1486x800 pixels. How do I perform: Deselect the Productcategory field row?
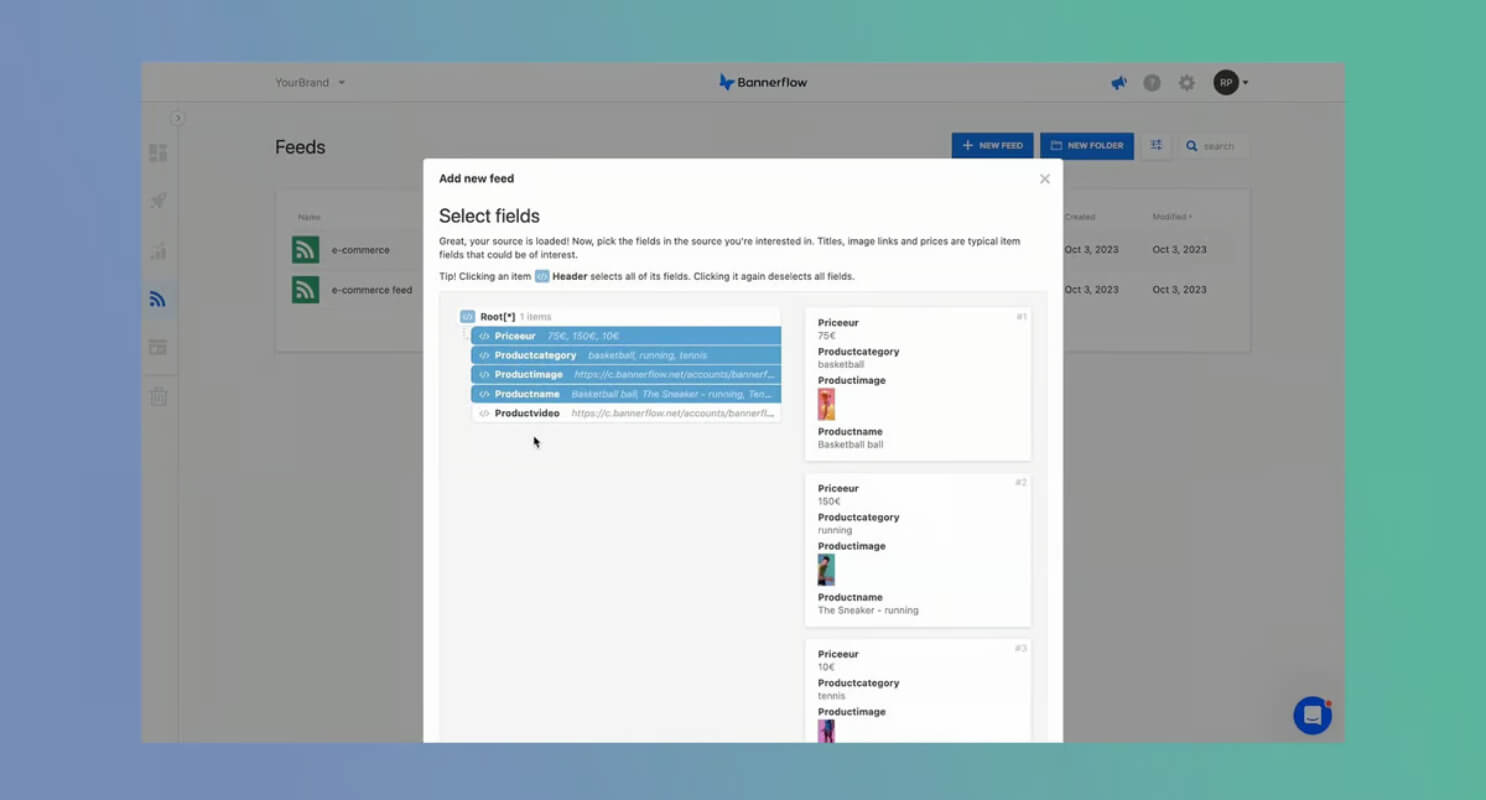(x=626, y=355)
